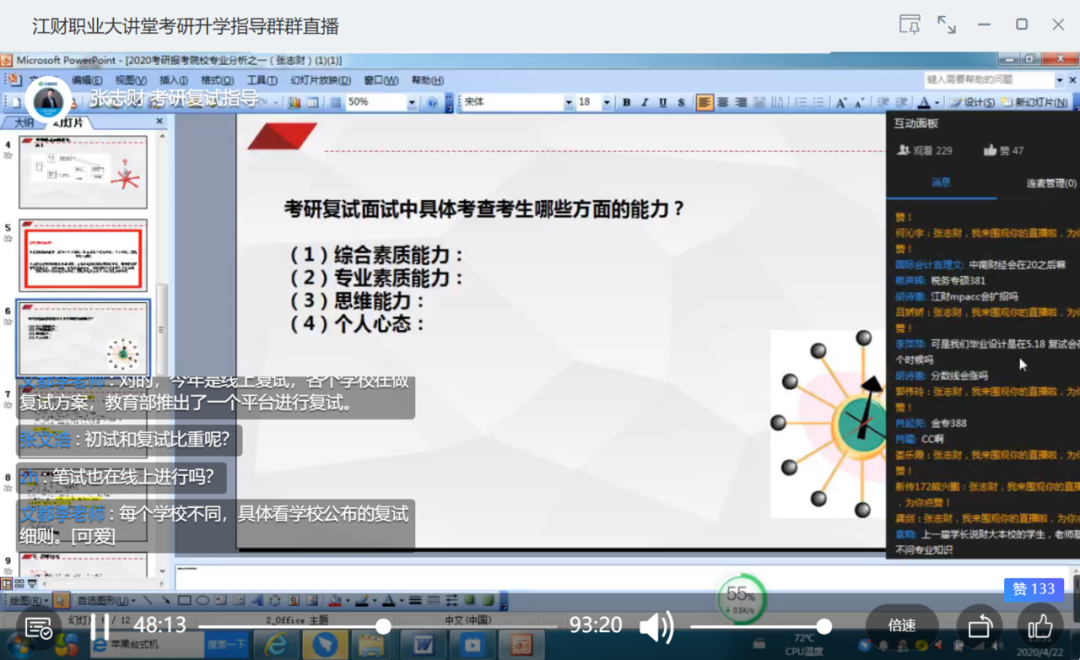Open the zoom level dropdown showing 50%
This screenshot has width=1080, height=660.
(x=412, y=102)
